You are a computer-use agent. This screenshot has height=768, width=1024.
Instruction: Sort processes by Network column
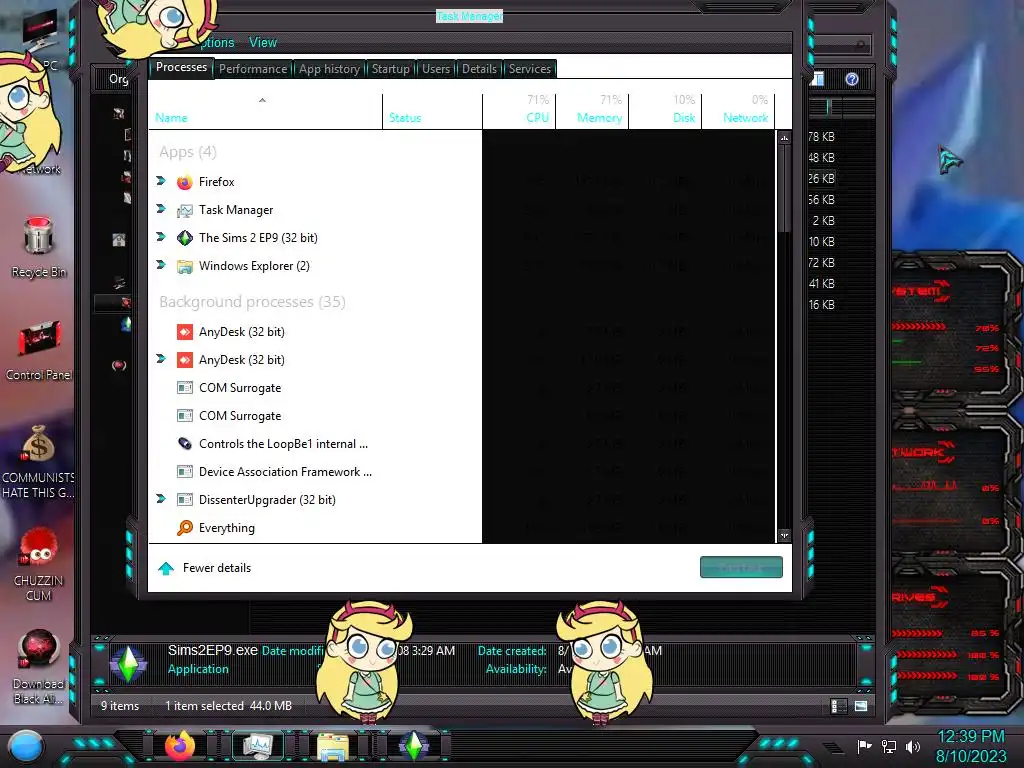(739, 112)
